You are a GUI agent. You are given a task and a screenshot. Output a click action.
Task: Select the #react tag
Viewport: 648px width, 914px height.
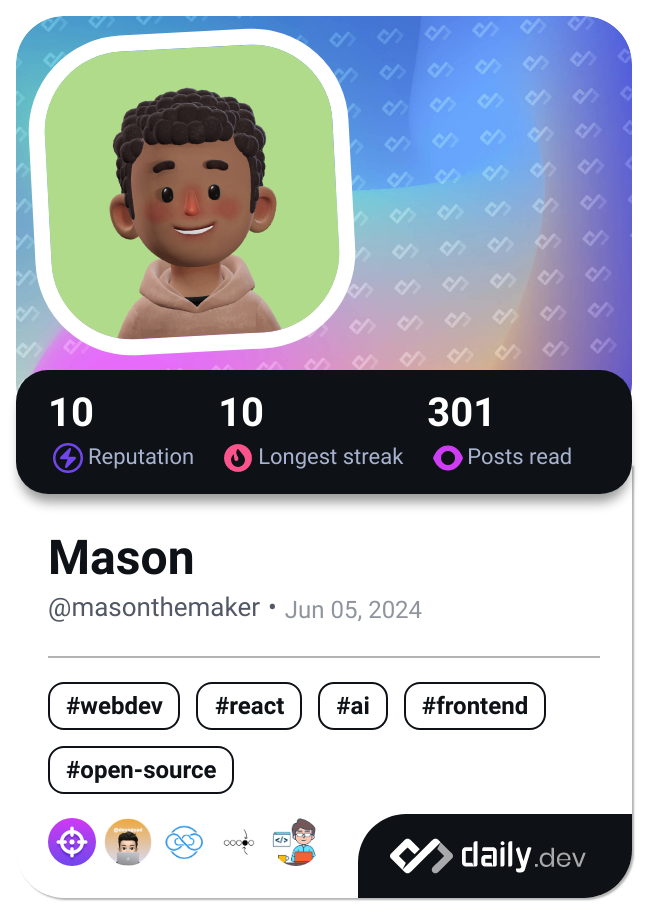249,706
